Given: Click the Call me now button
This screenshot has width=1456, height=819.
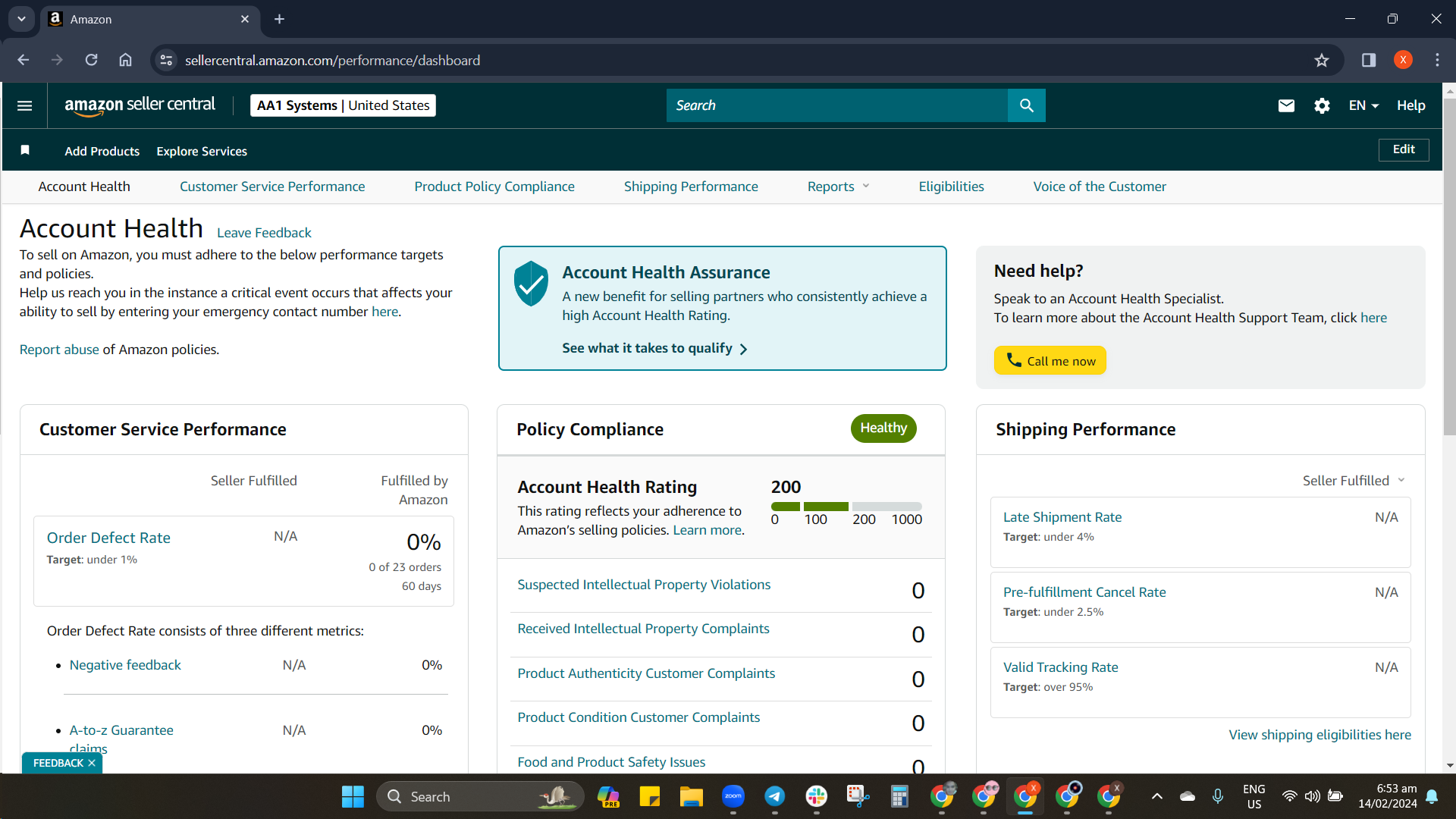Looking at the screenshot, I should pyautogui.click(x=1050, y=360).
